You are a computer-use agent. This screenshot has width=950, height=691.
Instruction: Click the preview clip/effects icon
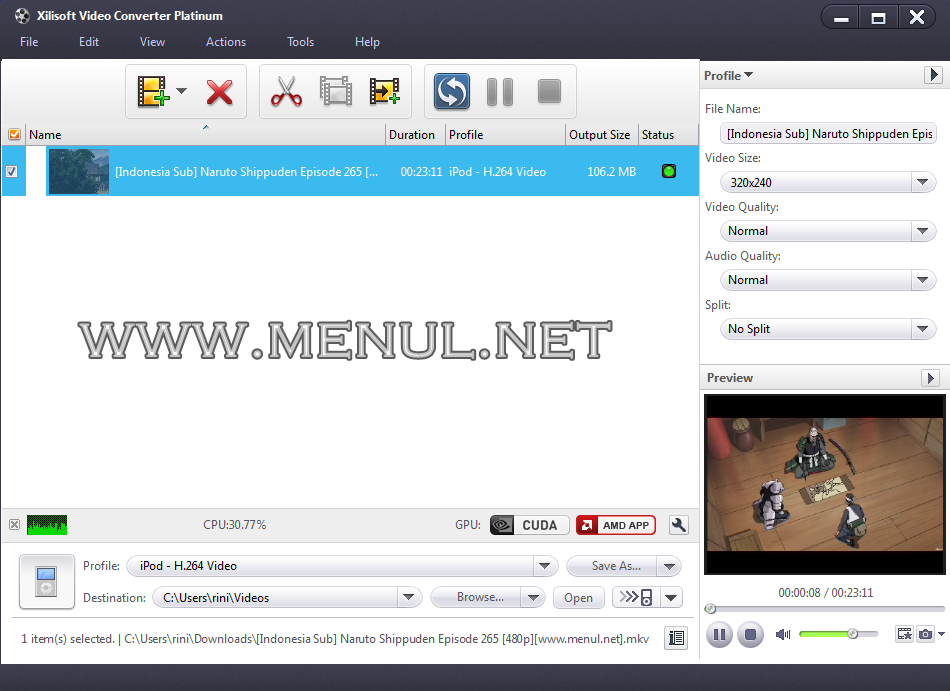[x=905, y=634]
